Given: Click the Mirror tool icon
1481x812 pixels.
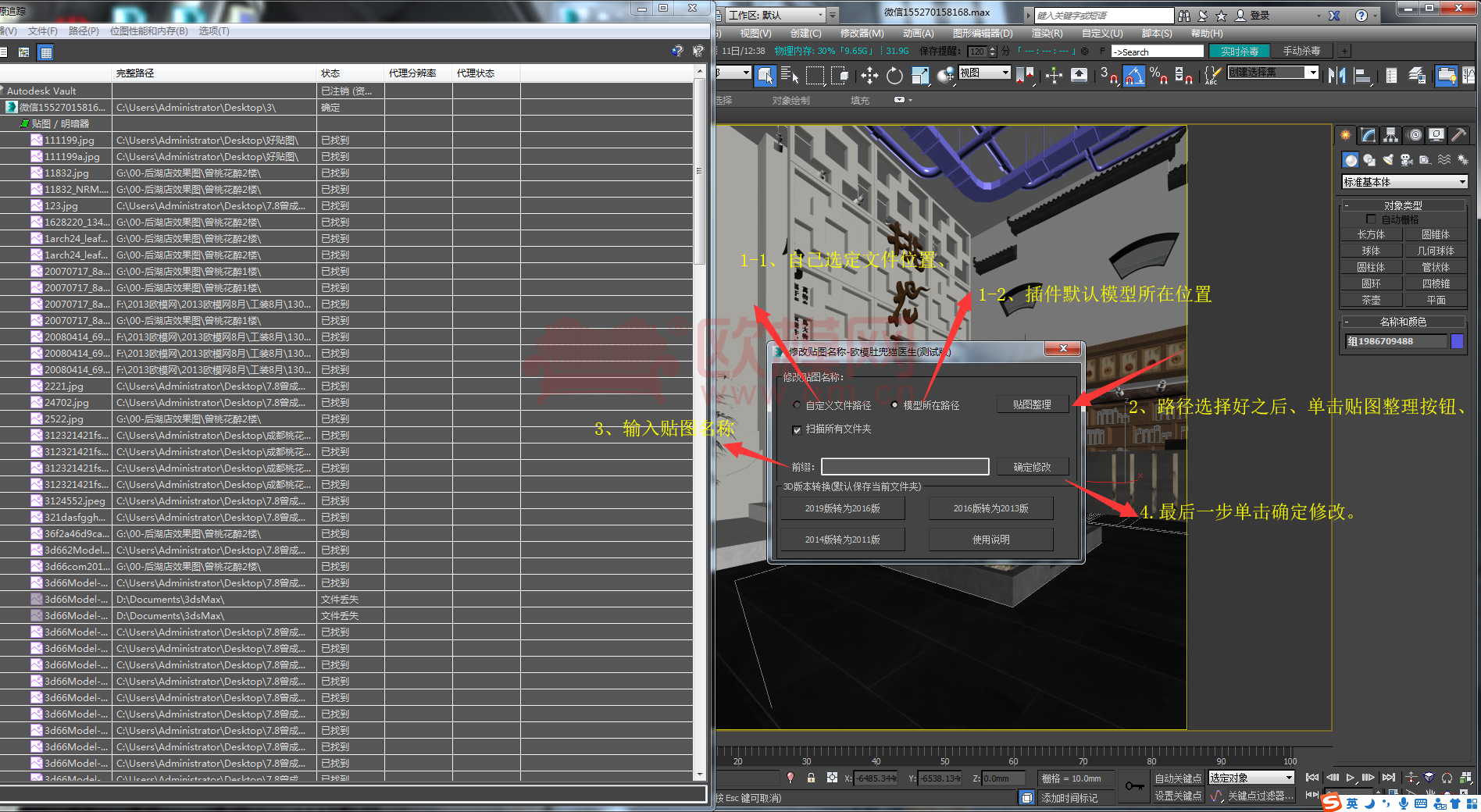Looking at the screenshot, I should (x=1336, y=76).
